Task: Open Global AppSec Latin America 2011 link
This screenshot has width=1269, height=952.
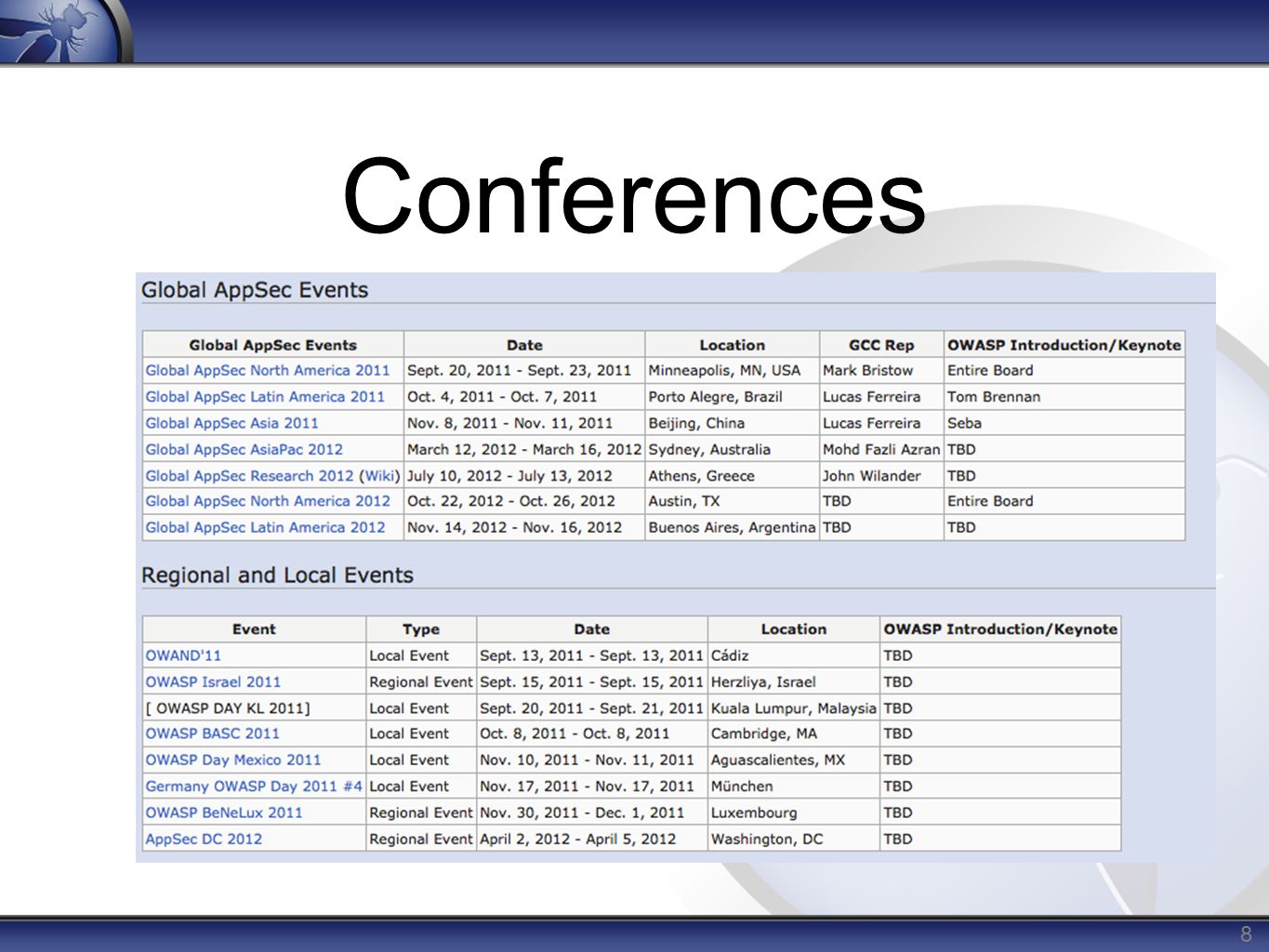Action: (x=265, y=396)
